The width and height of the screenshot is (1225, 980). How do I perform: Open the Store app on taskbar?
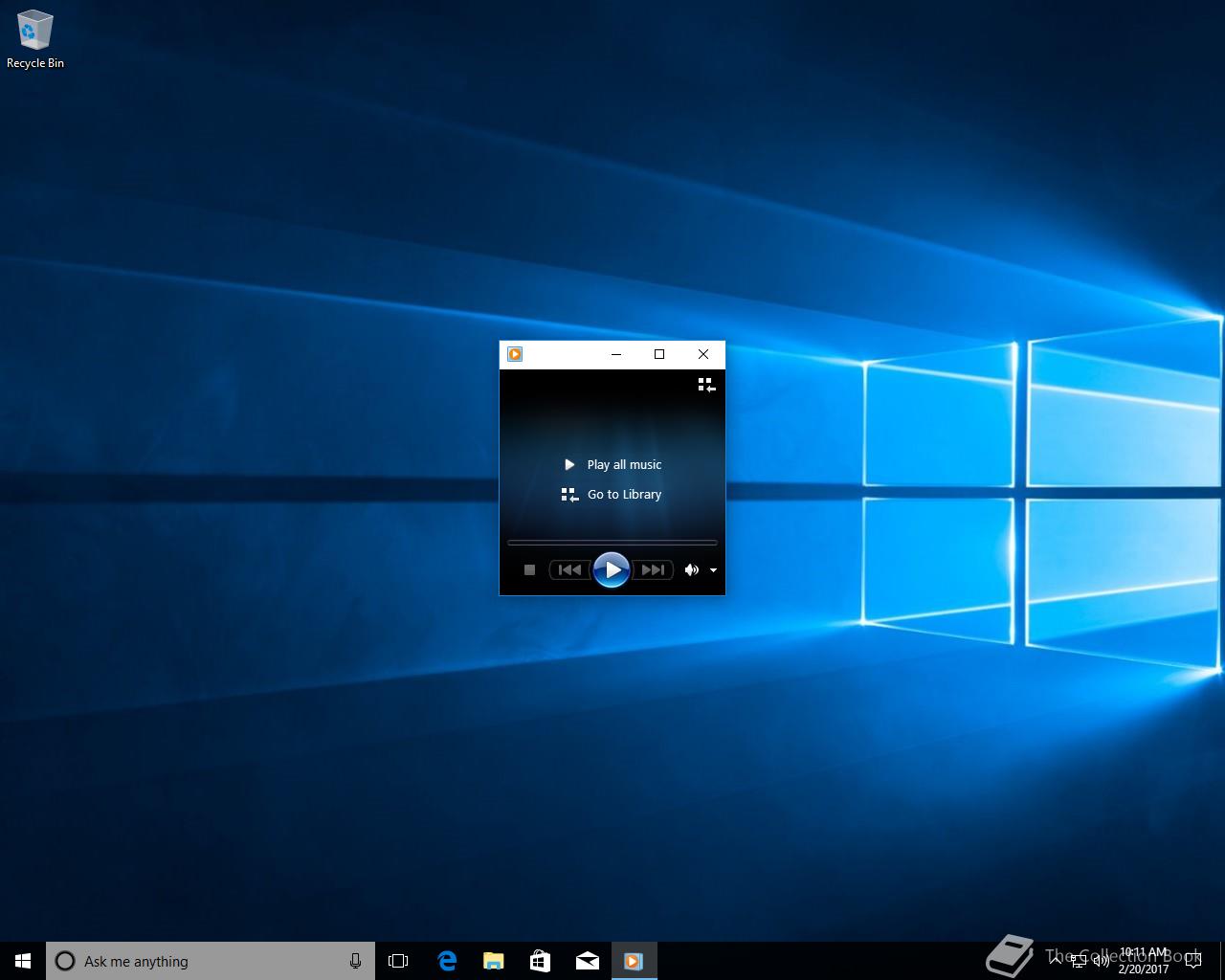click(x=540, y=961)
